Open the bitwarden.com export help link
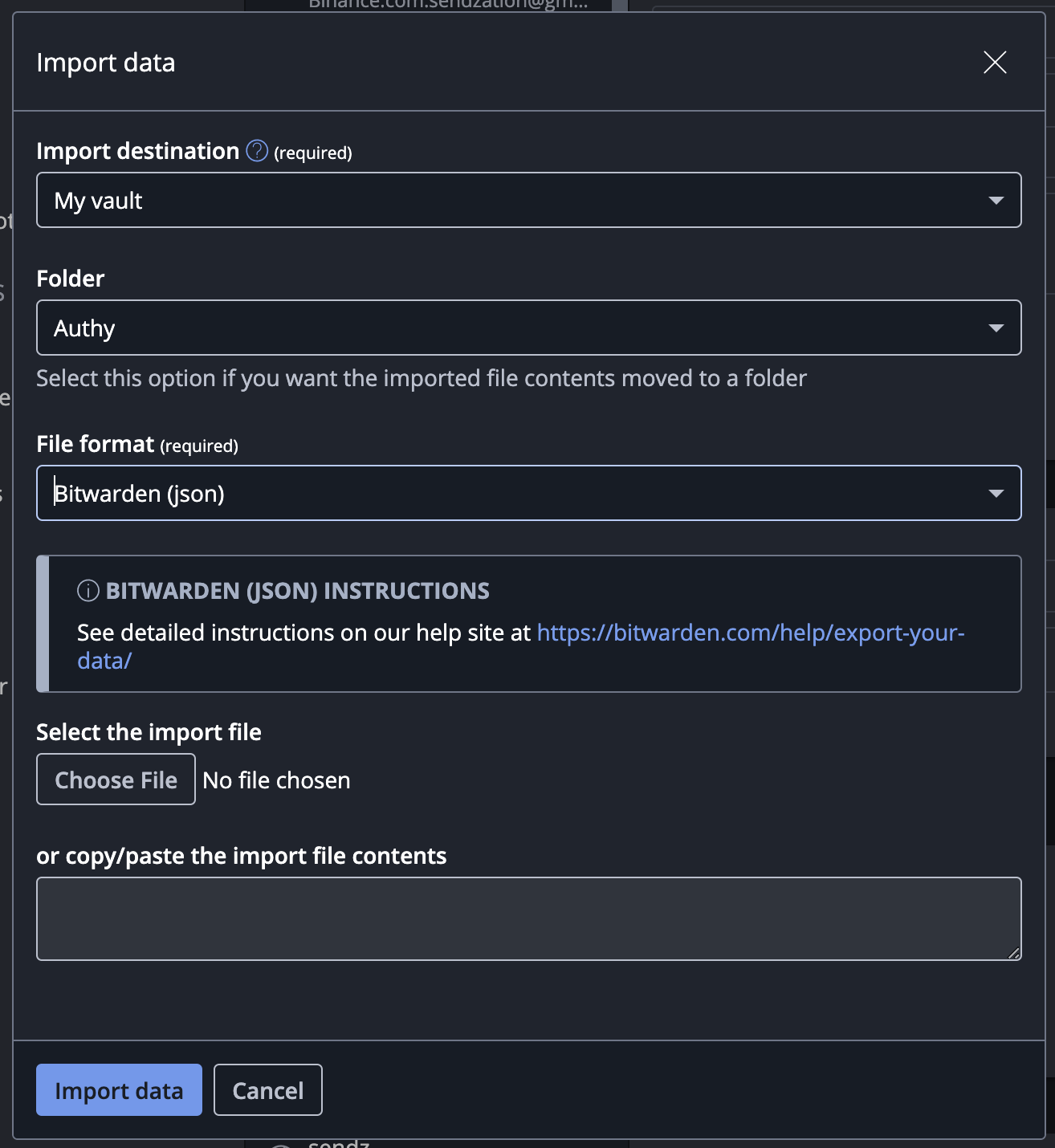 [x=750, y=633]
